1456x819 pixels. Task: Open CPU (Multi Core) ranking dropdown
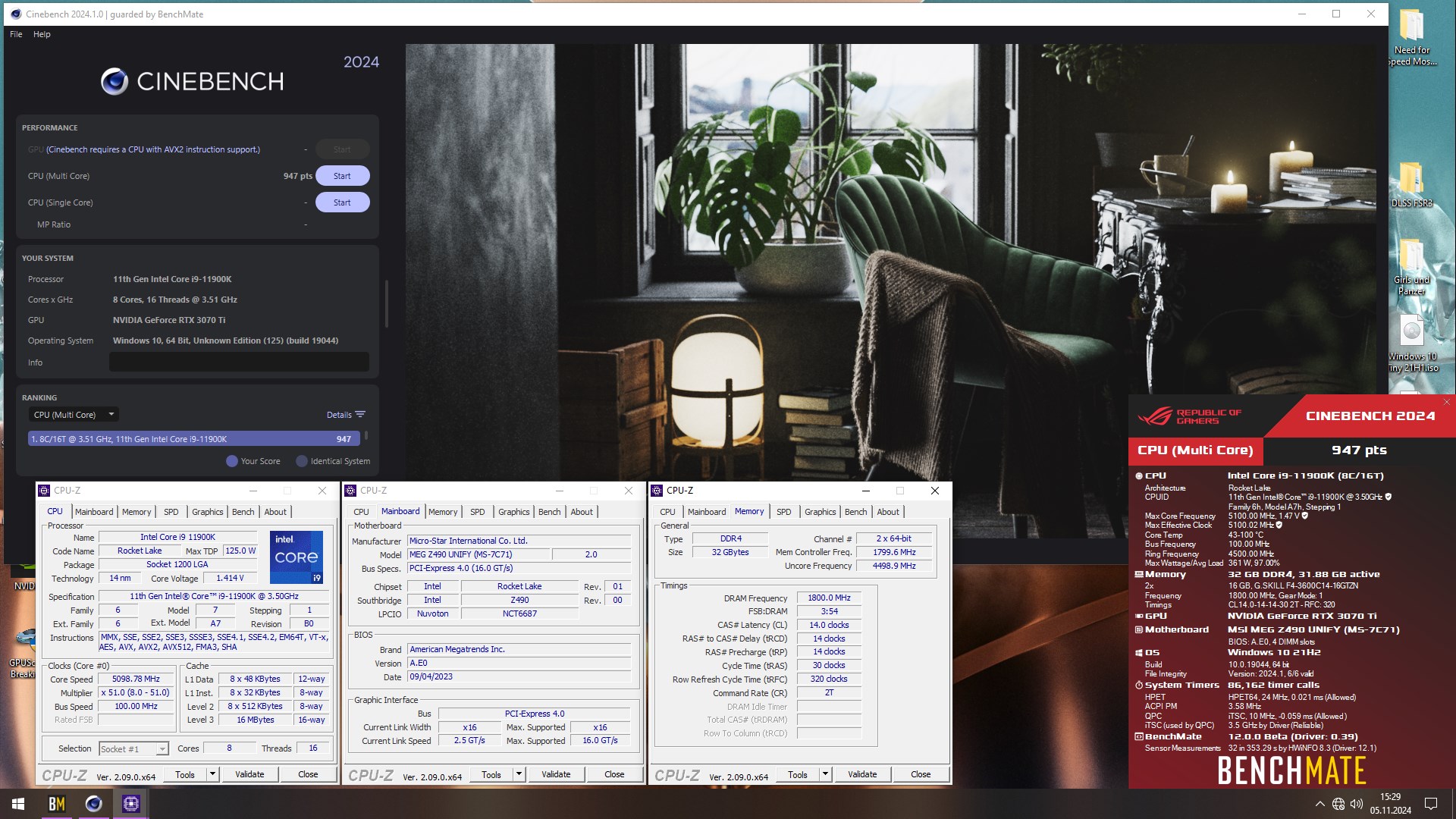click(74, 415)
